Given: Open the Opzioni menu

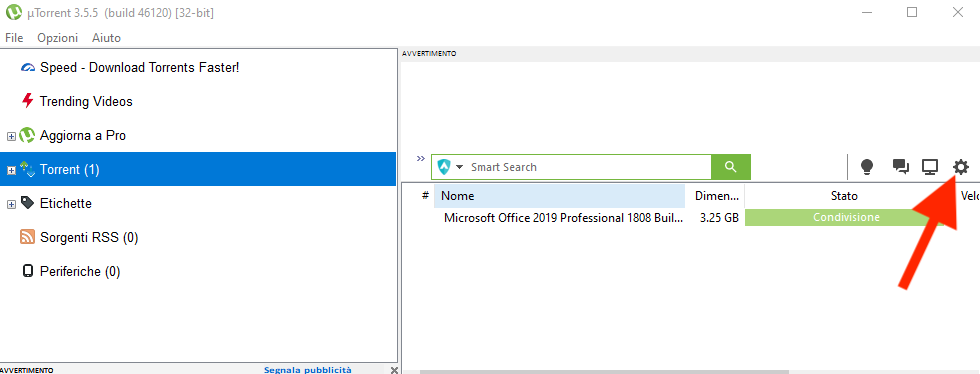Looking at the screenshot, I should [x=58, y=38].
